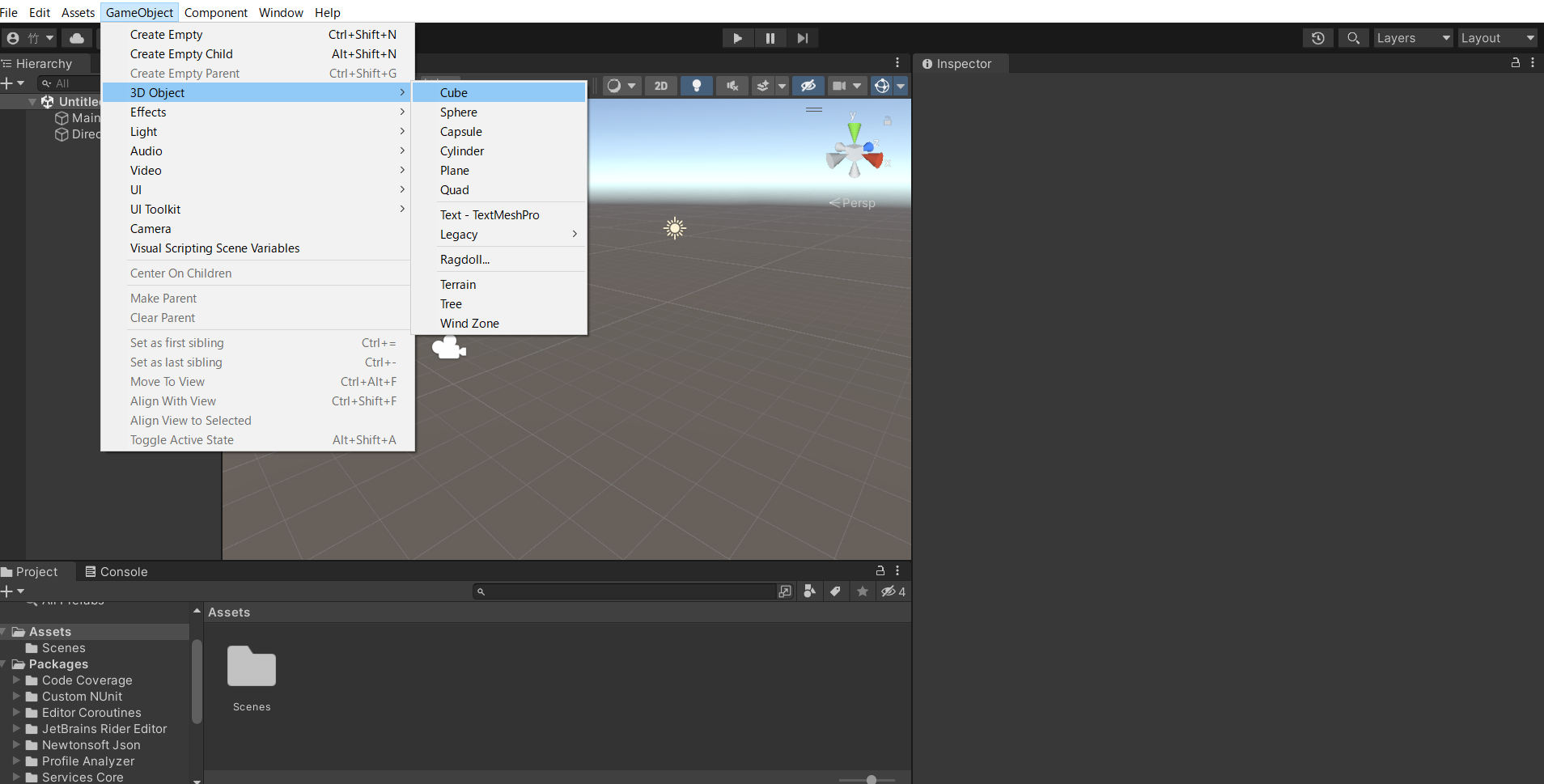Open search by type filter in Project
This screenshot has width=1544, height=784.
point(809,591)
